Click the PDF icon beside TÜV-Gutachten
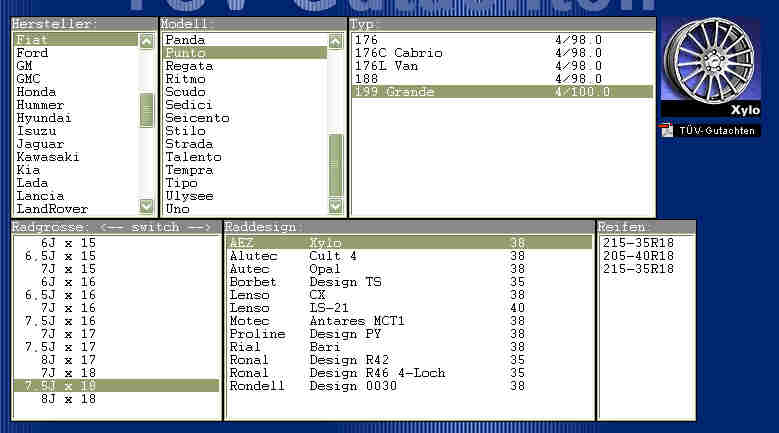This screenshot has height=433, width=779. (667, 130)
